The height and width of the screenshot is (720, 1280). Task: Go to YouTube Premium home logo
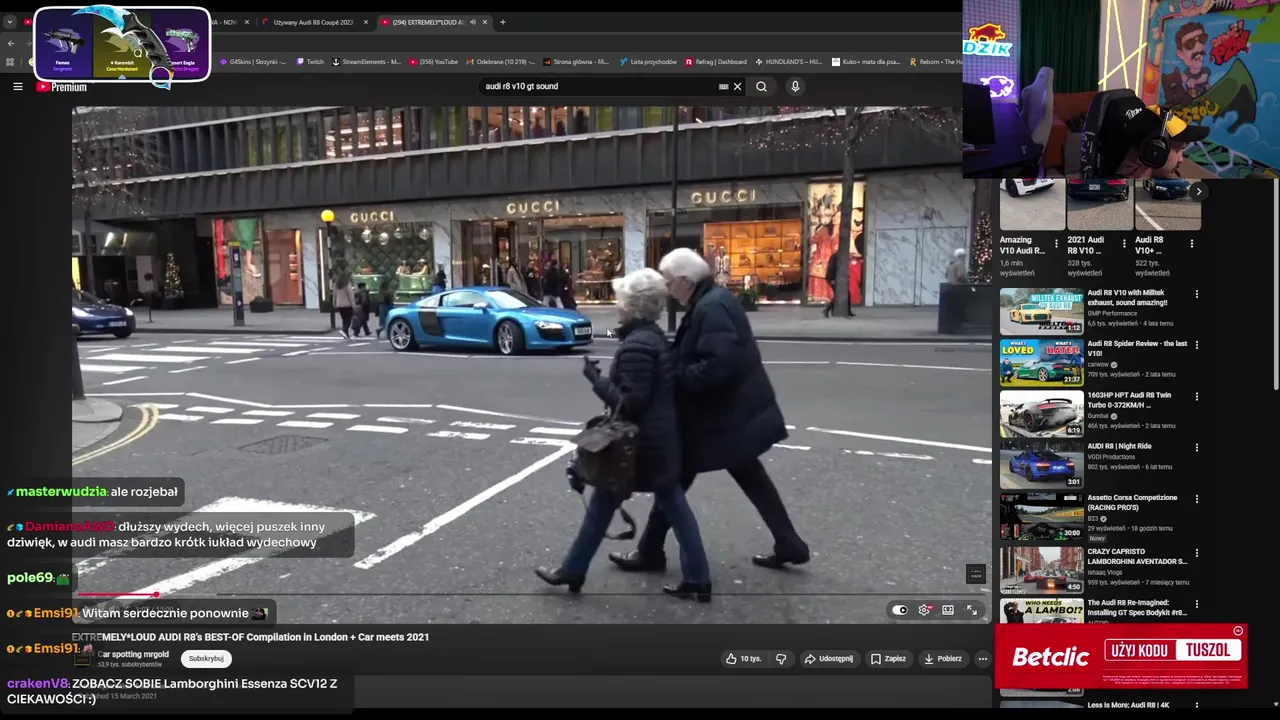click(x=62, y=87)
